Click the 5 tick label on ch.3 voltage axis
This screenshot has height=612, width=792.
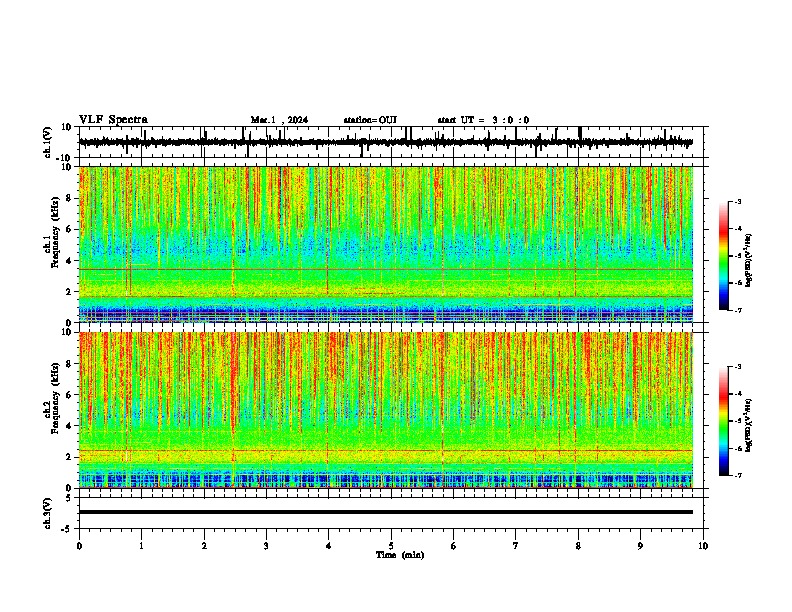click(x=69, y=498)
